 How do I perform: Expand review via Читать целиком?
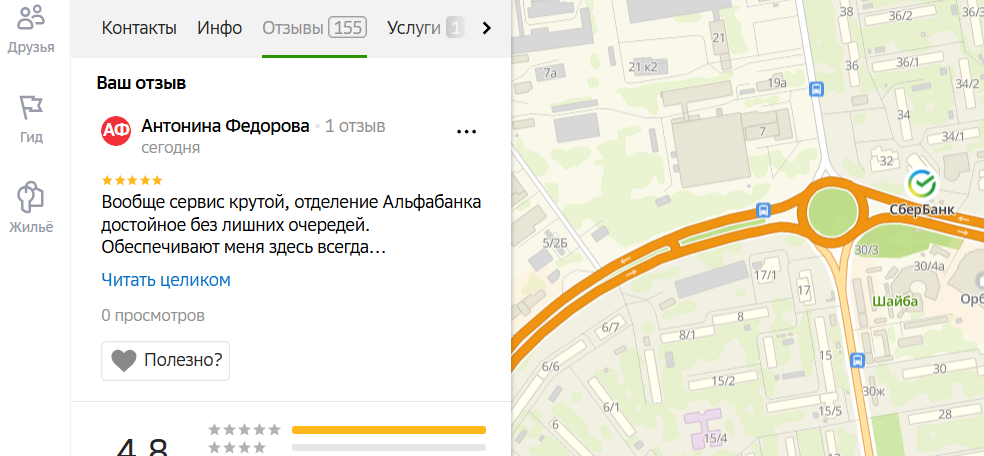tap(166, 280)
